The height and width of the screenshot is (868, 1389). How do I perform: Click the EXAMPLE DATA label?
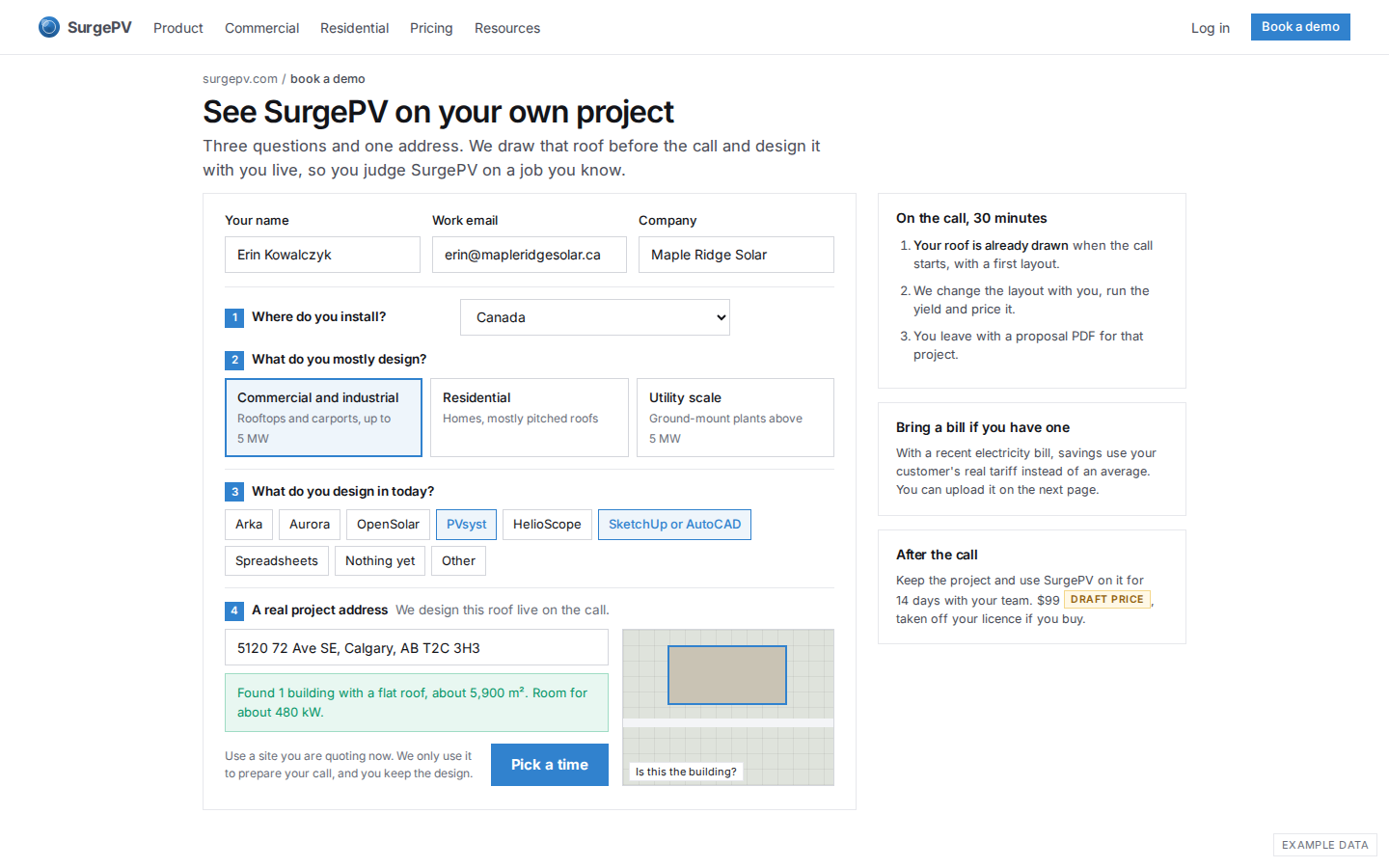point(1325,845)
